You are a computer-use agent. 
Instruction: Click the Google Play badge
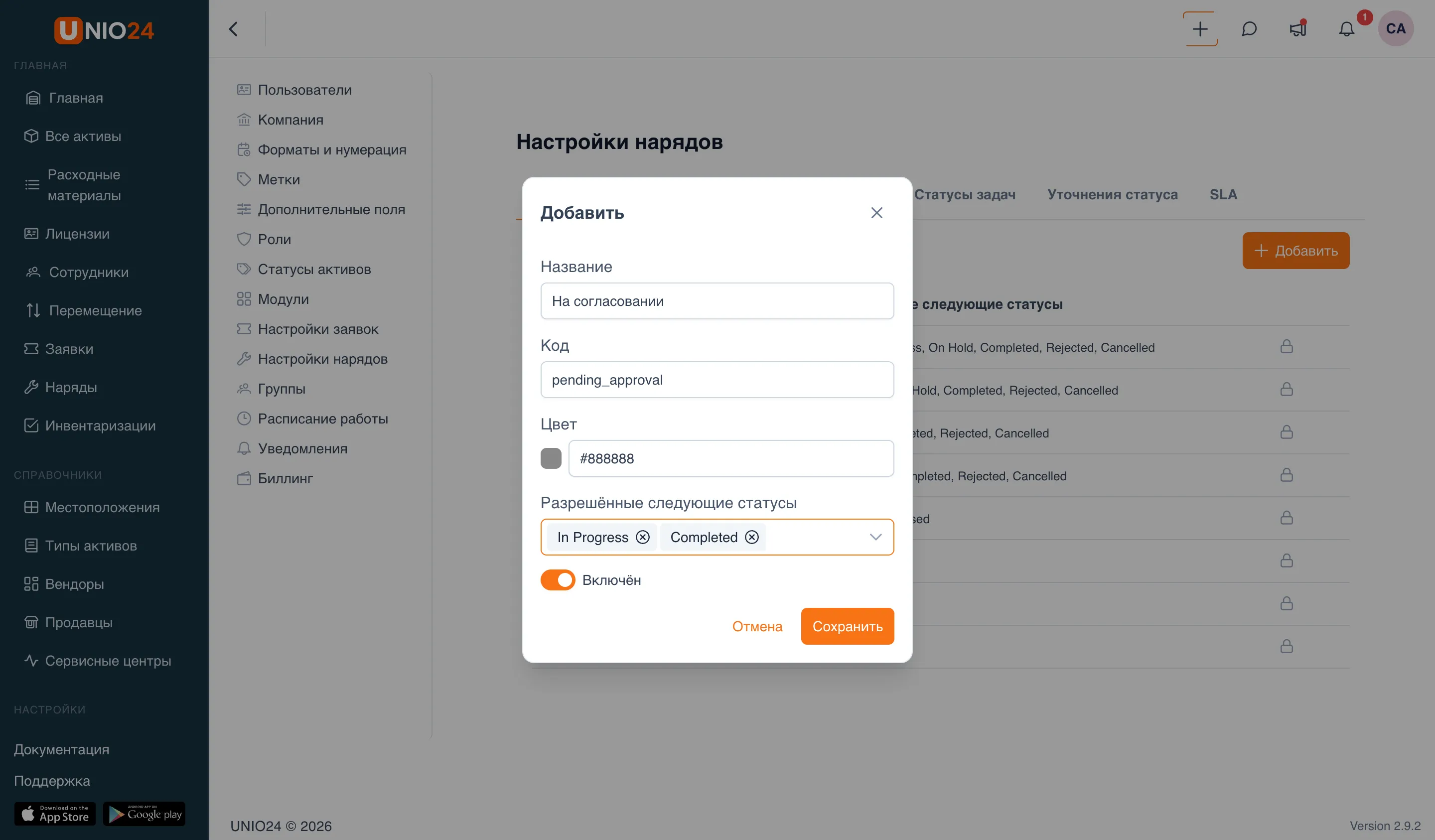click(x=144, y=814)
